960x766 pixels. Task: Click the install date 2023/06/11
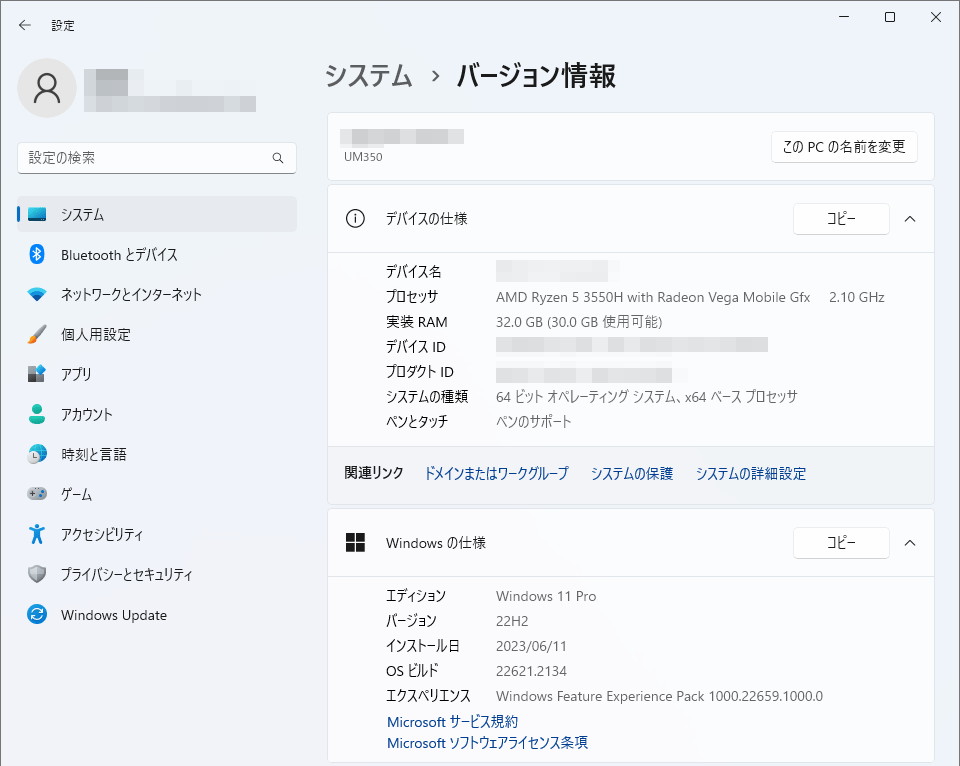(531, 646)
